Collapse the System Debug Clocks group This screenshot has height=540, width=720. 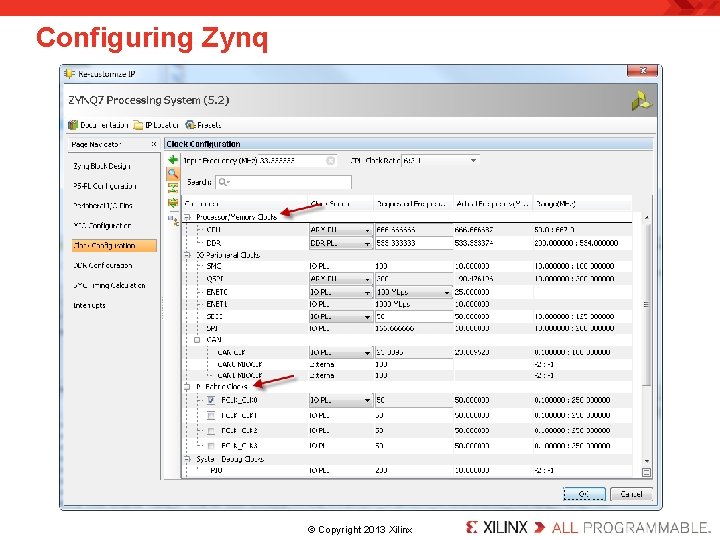(187, 459)
